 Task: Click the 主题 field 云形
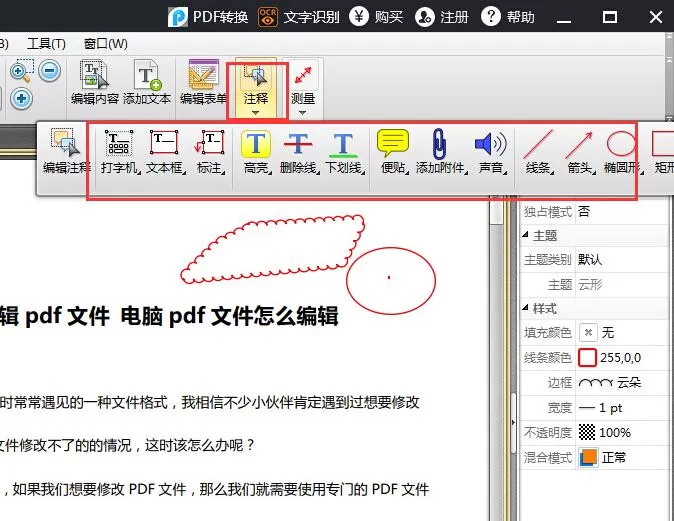click(622, 284)
